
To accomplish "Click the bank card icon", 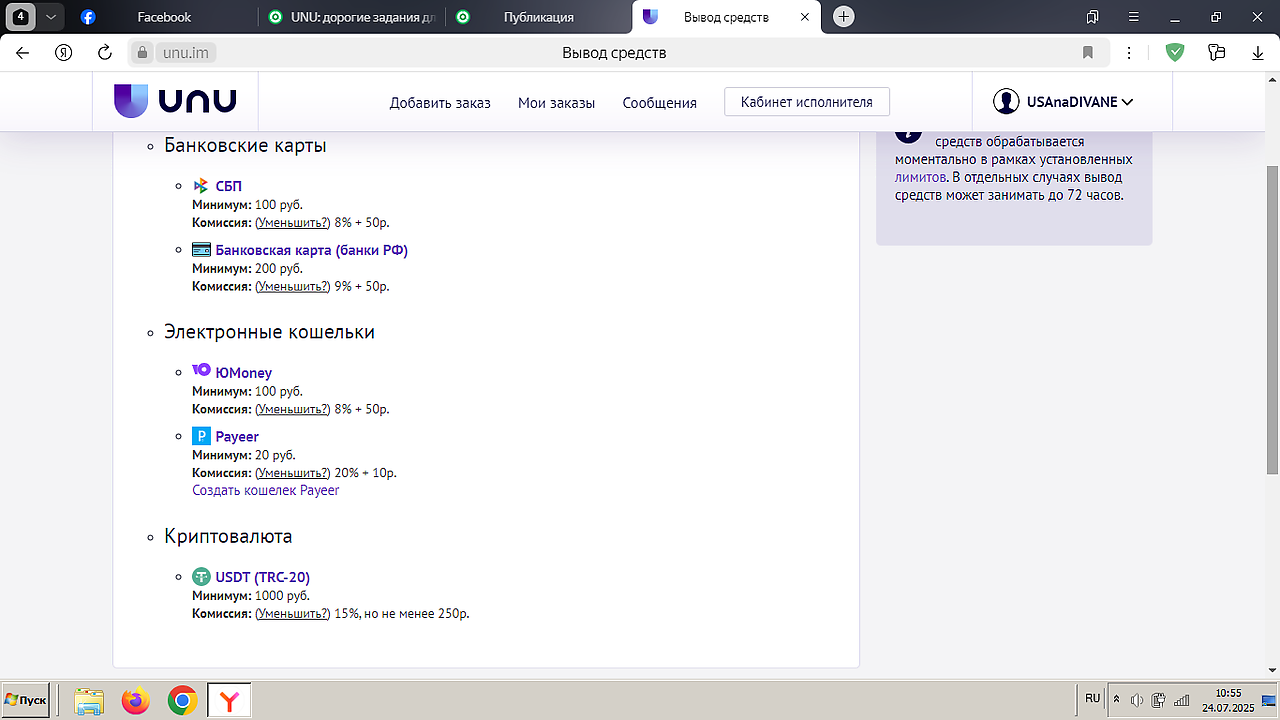I will pyautogui.click(x=201, y=250).
